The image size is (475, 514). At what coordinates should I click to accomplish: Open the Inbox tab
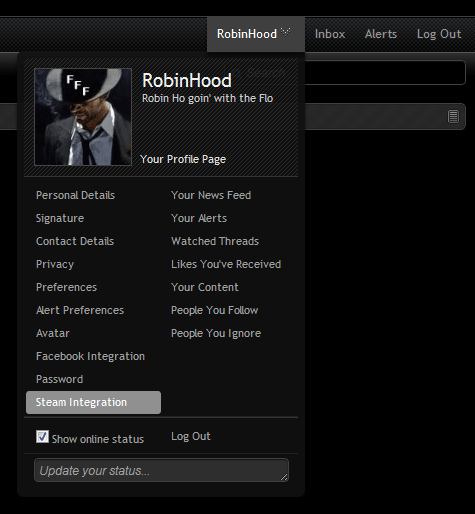pos(330,34)
